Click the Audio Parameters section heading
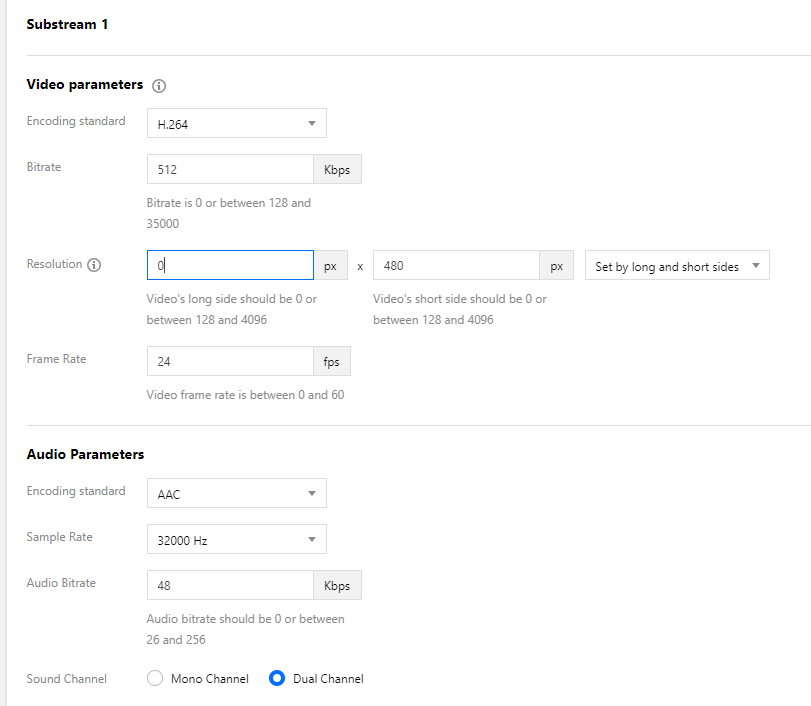This screenshot has height=706, width=811. 85,454
